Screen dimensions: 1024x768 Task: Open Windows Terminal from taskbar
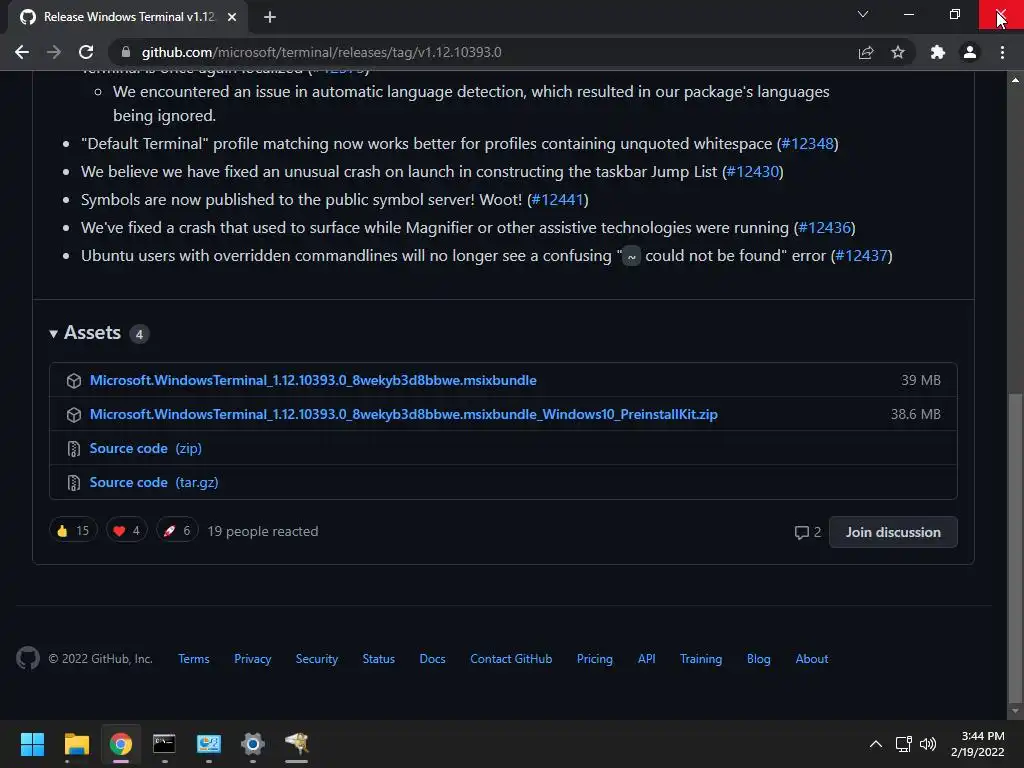(164, 744)
